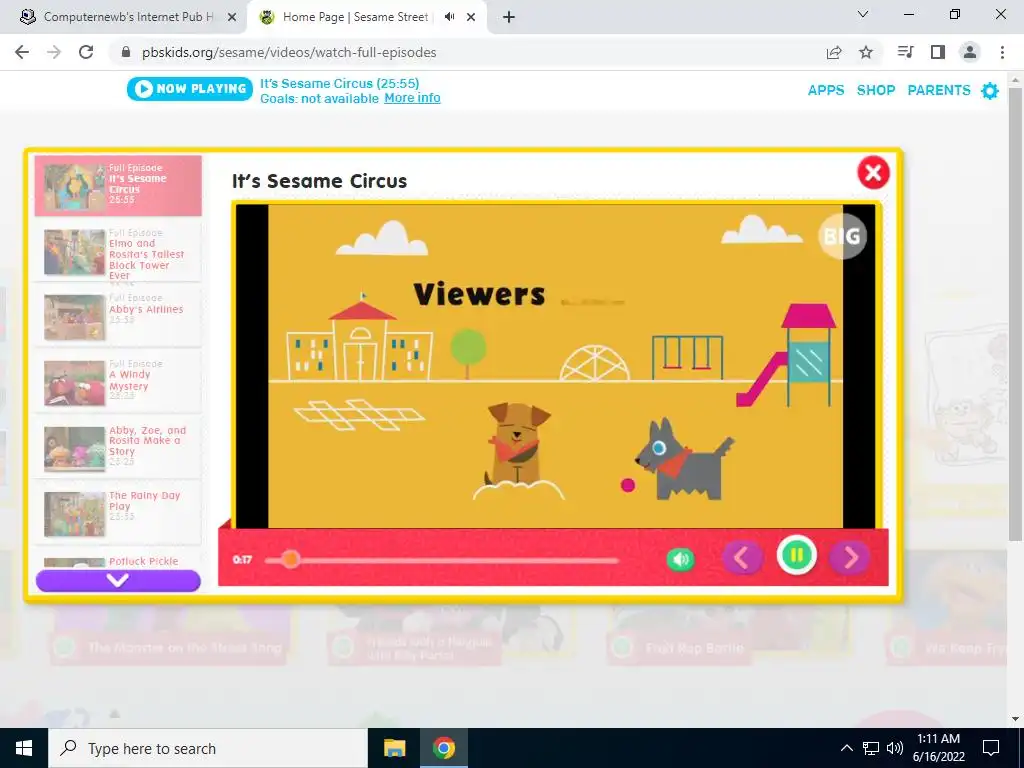Go to the previous video
This screenshot has width=1024, height=768.
743,558
